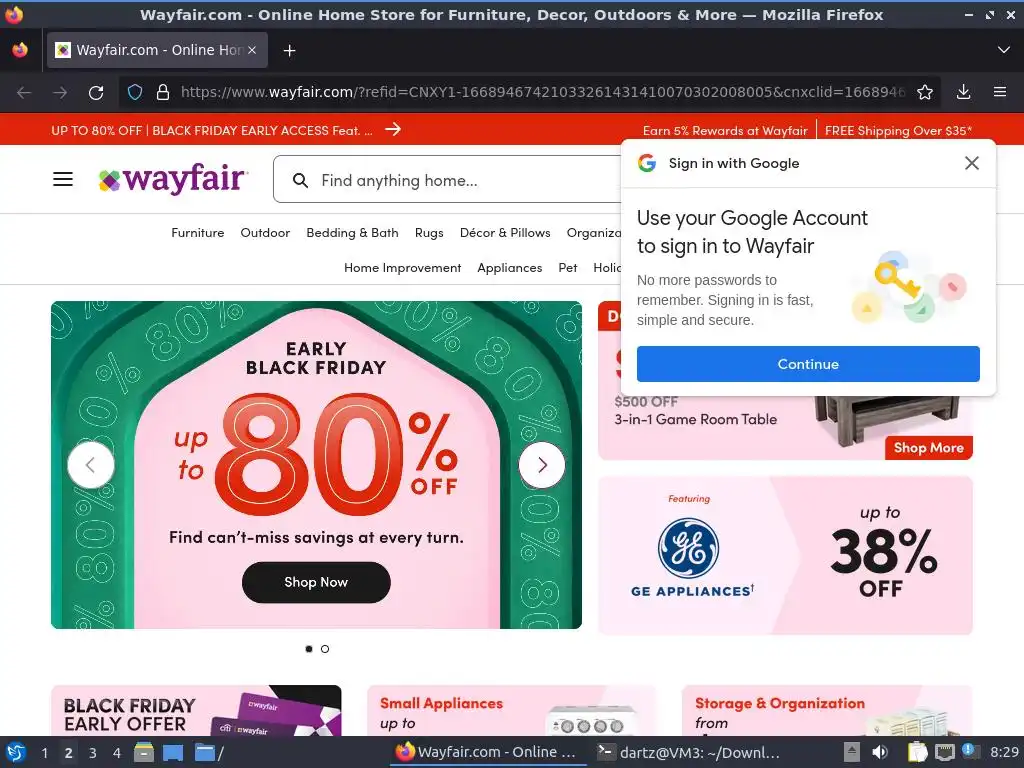Open the file manager taskbar icon

pyautogui.click(x=144, y=752)
